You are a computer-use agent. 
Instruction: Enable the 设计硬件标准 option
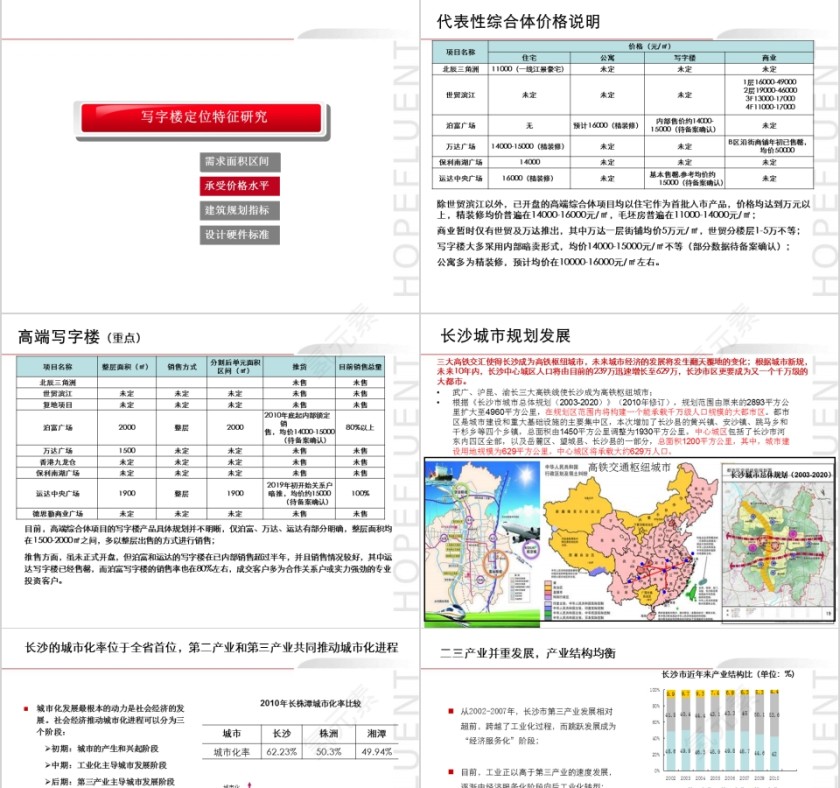239,233
